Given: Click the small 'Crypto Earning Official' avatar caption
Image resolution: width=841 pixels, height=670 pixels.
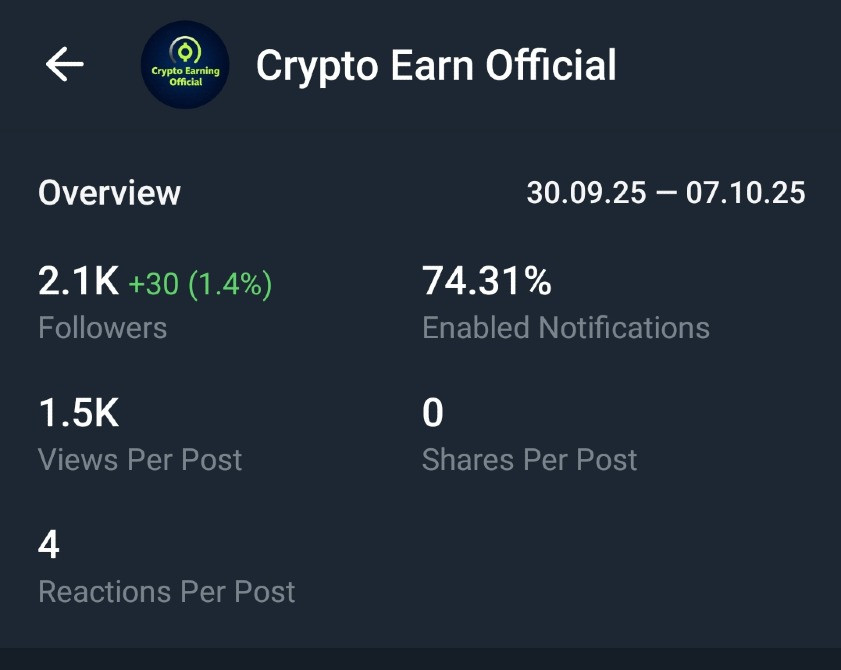Looking at the screenshot, I should 185,76.
